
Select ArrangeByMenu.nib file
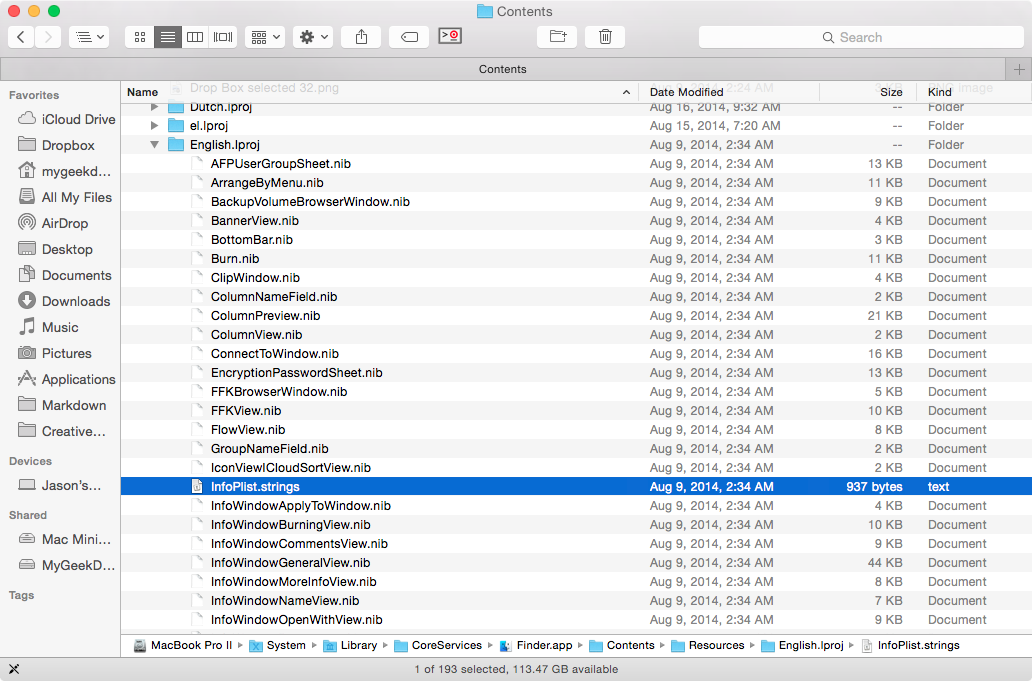point(576,183)
